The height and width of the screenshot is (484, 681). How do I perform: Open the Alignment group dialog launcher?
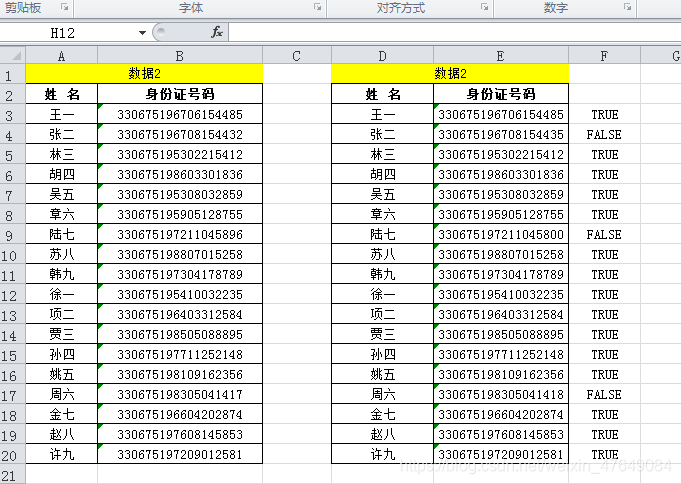click(x=484, y=7)
